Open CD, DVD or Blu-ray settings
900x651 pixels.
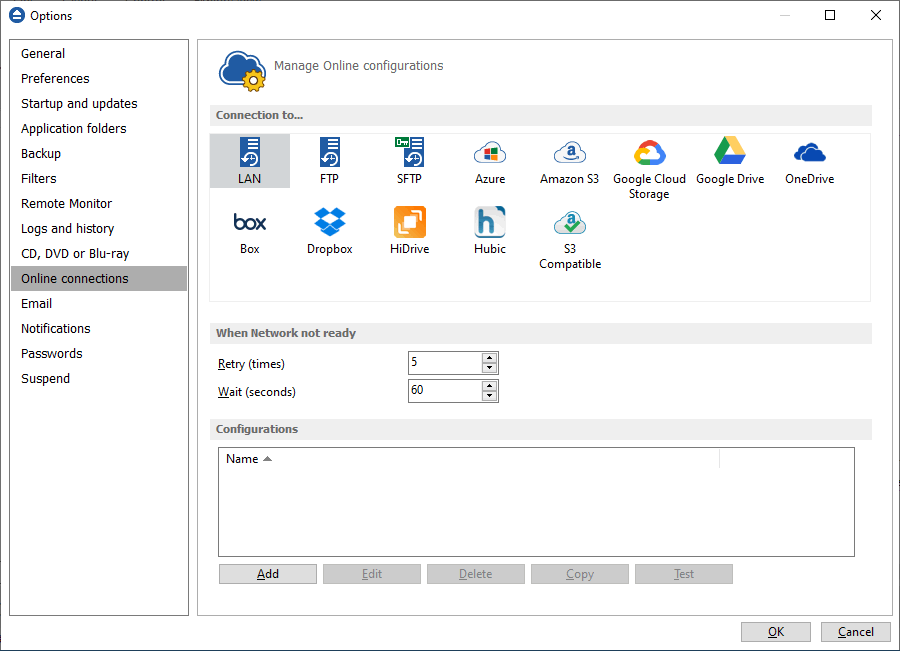click(x=99, y=253)
